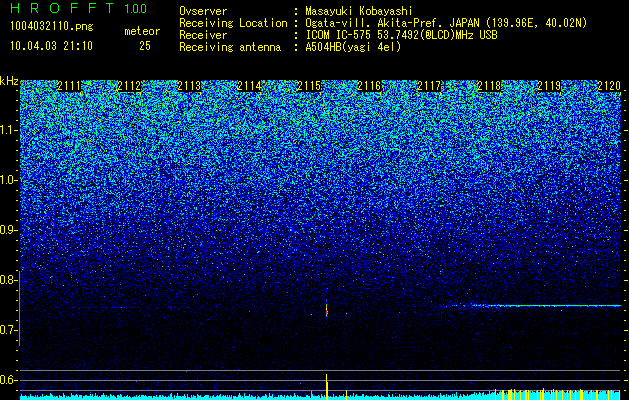Click the 1.0 frequency axis label
This screenshot has width=629, height=400.
pyautogui.click(x=8, y=180)
